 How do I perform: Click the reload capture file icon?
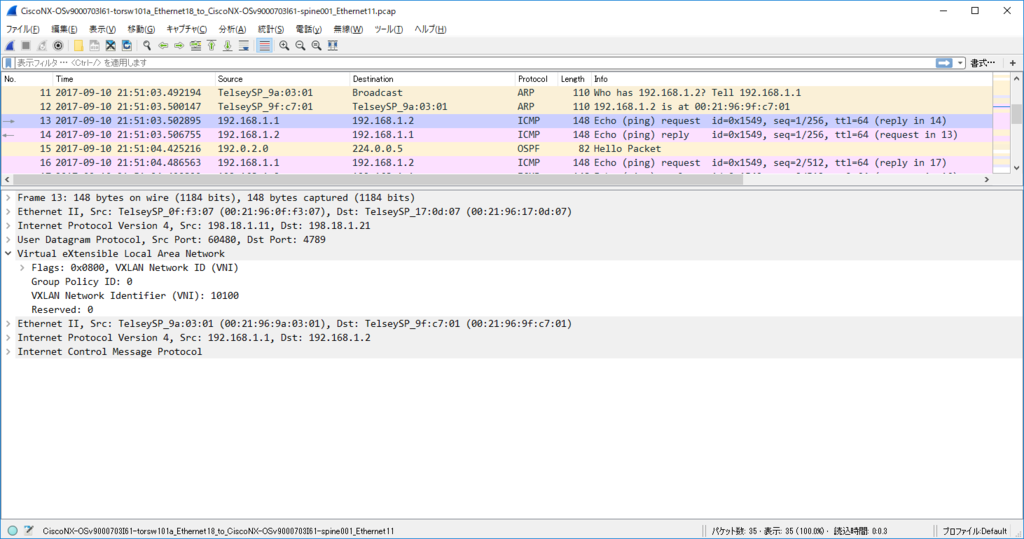coord(127,46)
